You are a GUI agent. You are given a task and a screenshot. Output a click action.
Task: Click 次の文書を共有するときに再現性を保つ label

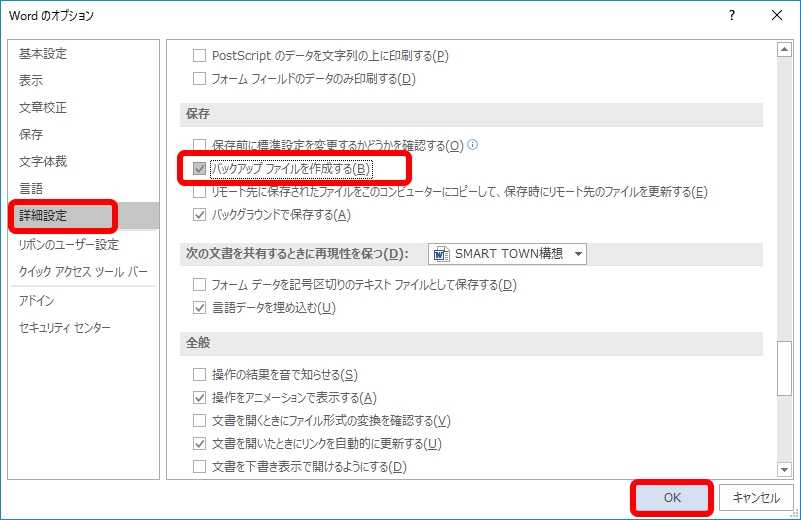click(x=297, y=254)
